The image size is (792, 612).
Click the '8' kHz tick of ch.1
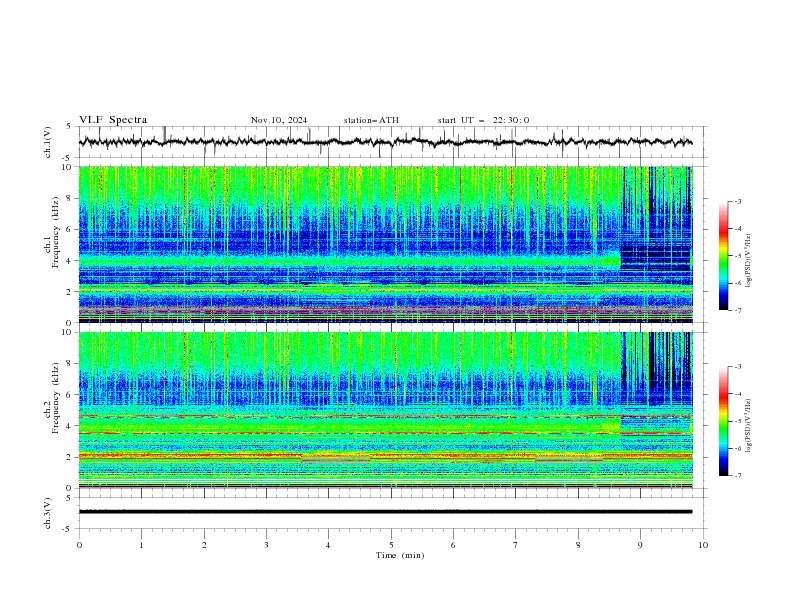[72, 198]
